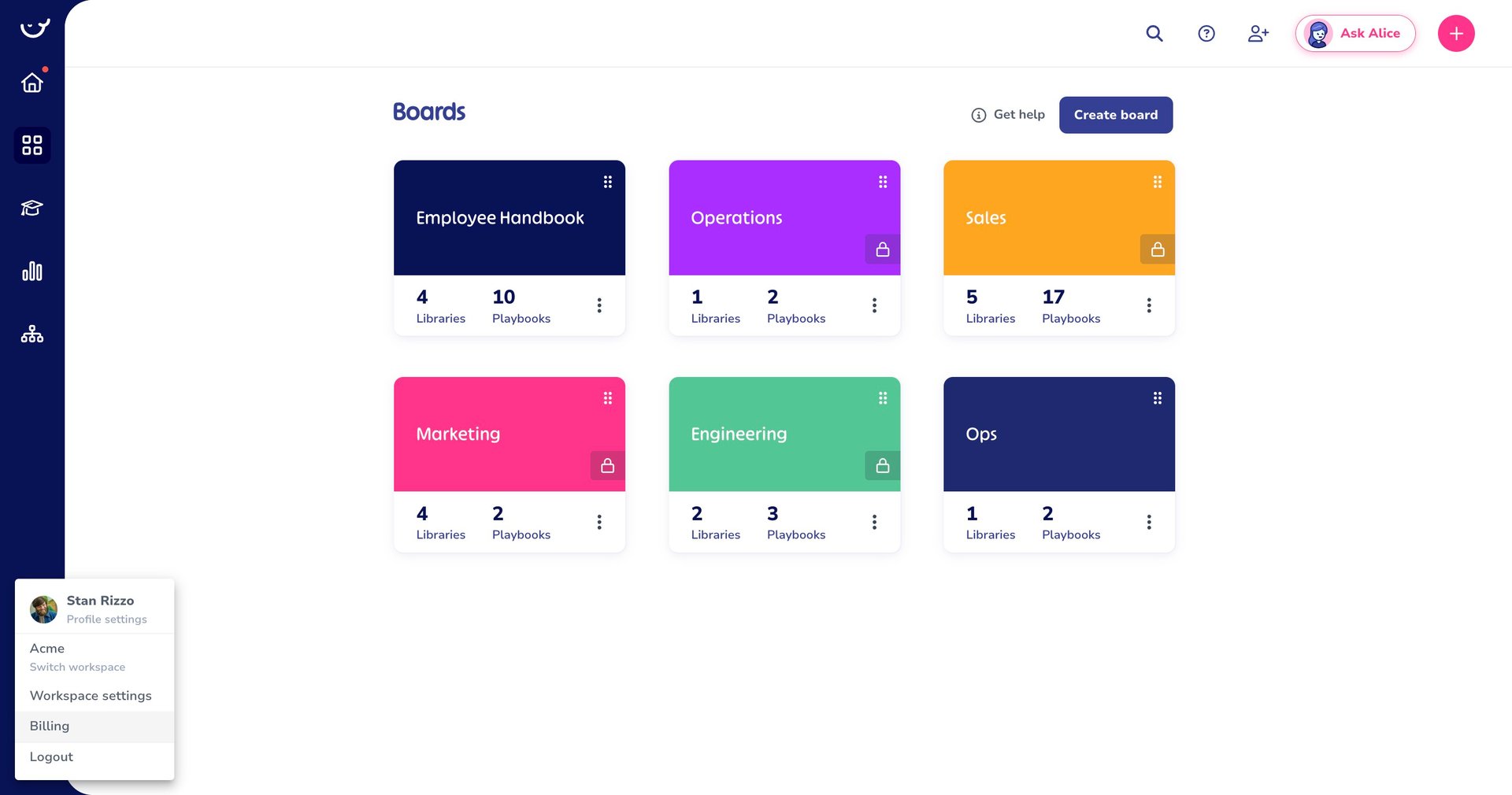Open the Engineering board three-dot menu
The width and height of the screenshot is (1512, 795).
coord(874,522)
